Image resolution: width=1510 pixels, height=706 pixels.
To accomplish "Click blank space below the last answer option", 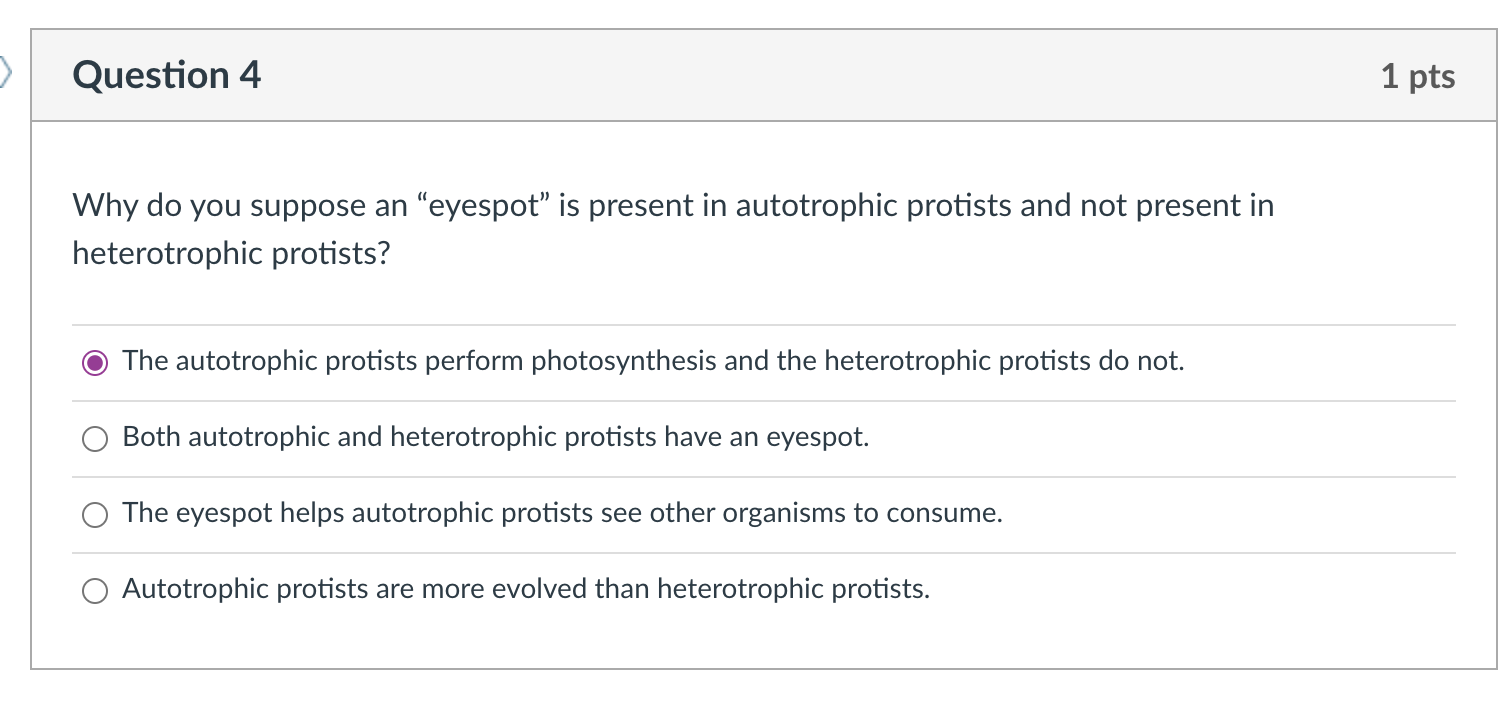I will (x=760, y=638).
